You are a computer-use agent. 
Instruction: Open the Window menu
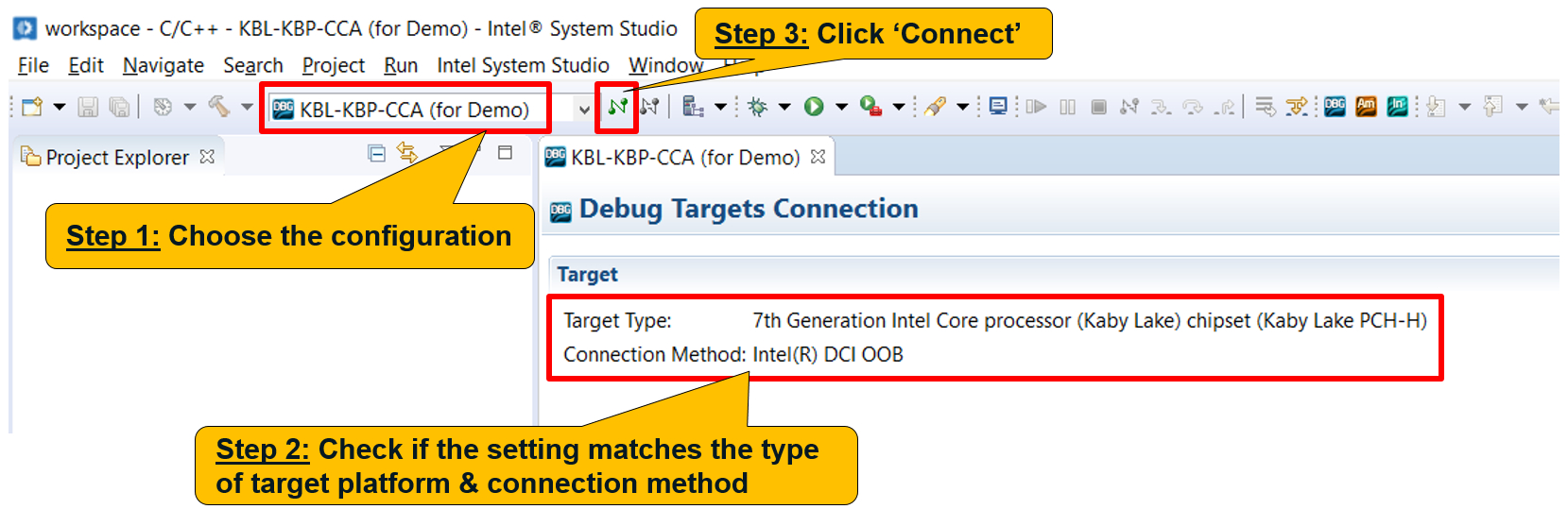click(665, 65)
